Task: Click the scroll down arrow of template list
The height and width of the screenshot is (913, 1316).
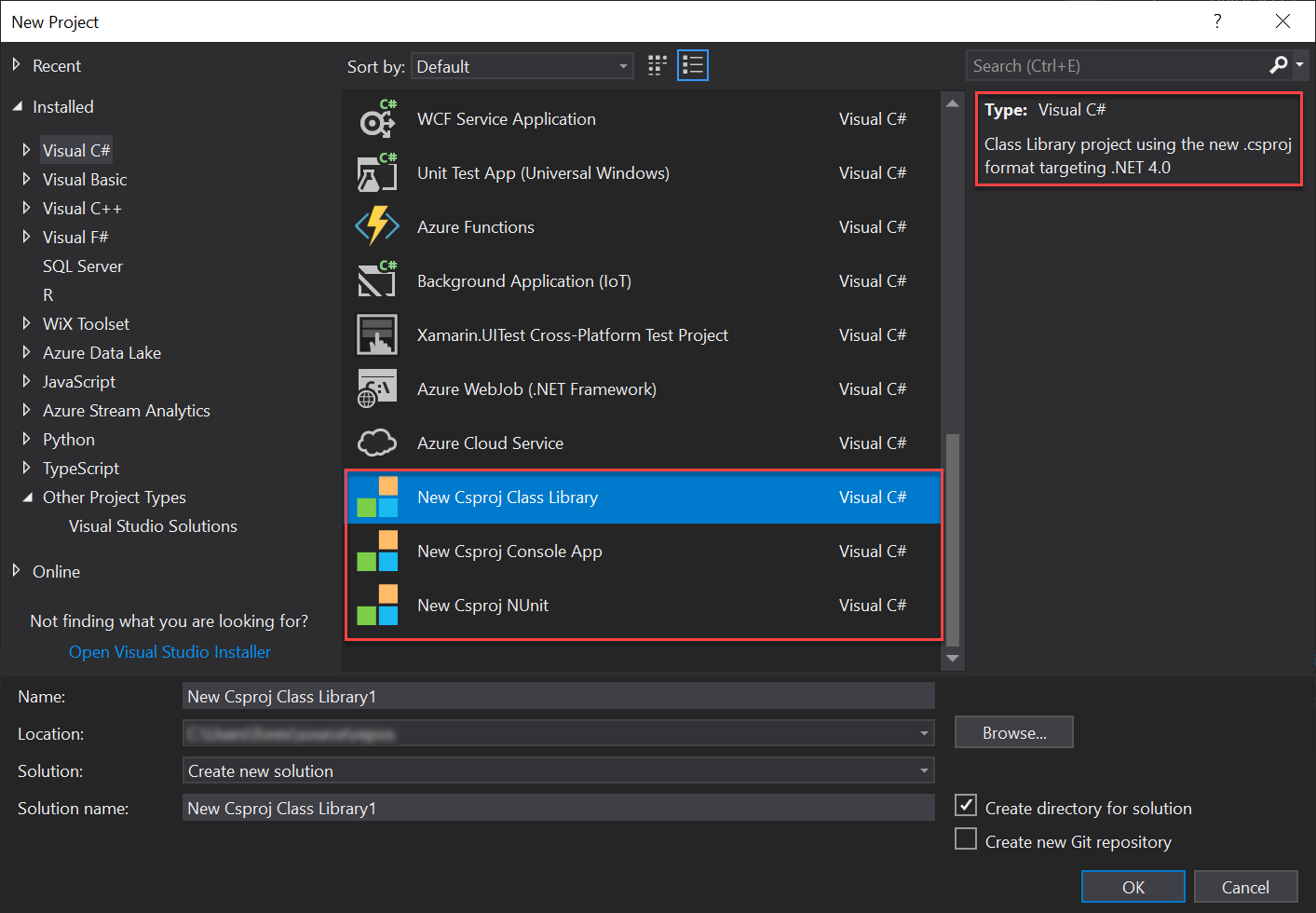Action: coord(952,658)
